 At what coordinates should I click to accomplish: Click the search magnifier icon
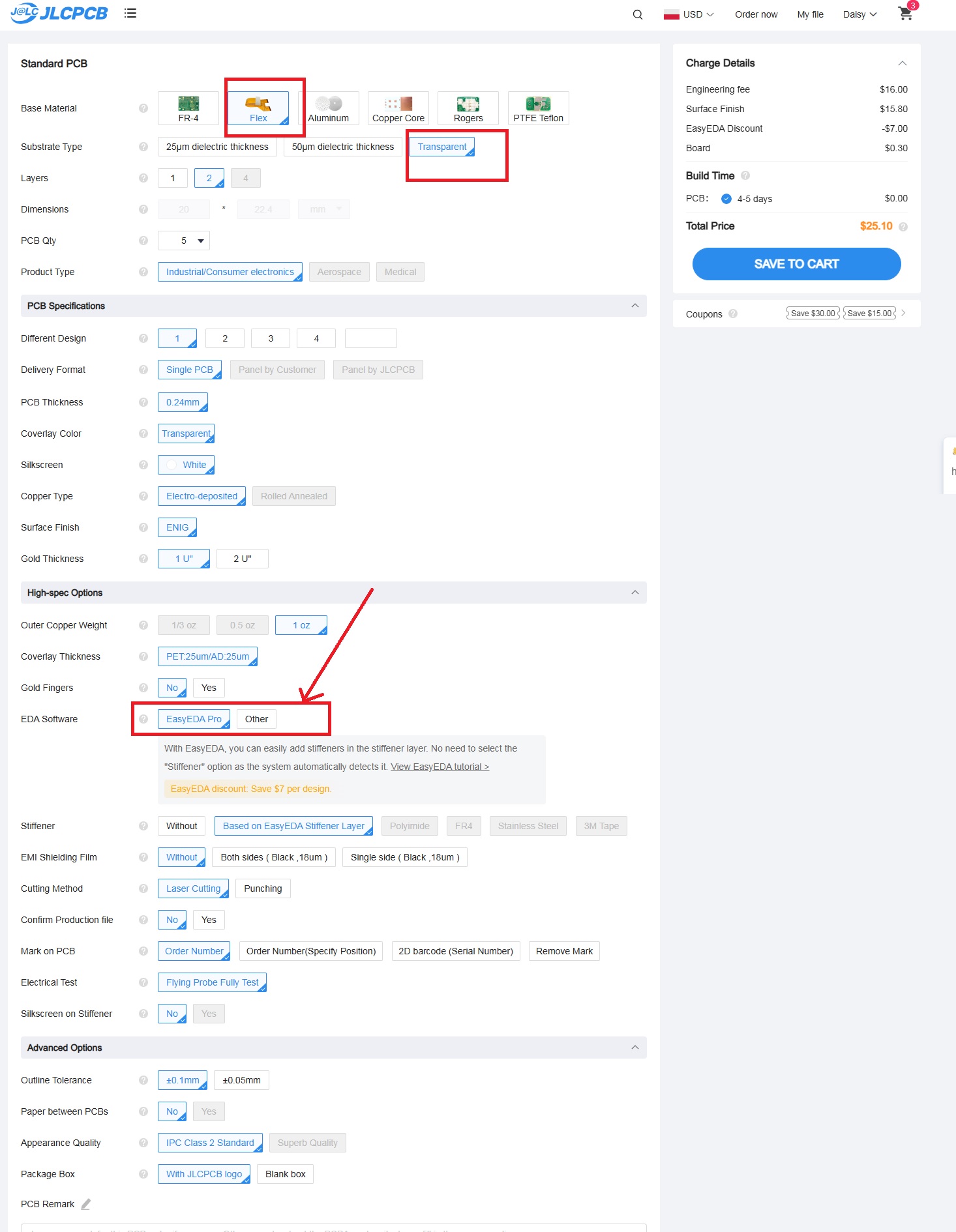coord(637,14)
